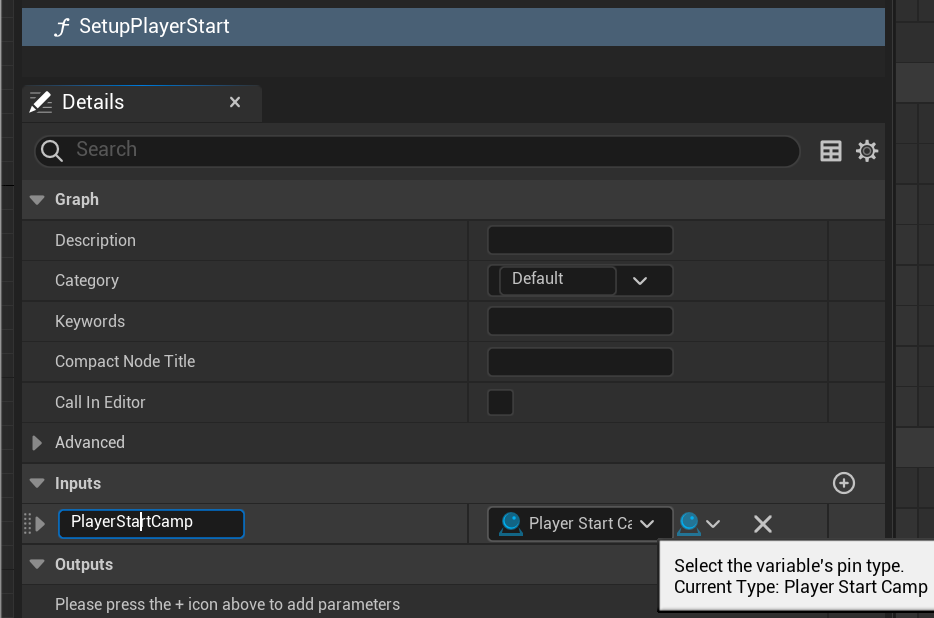Screen dimensions: 934x618
Task: Expand the PlayerStartCamp parameter row arrow
Action: [41, 524]
